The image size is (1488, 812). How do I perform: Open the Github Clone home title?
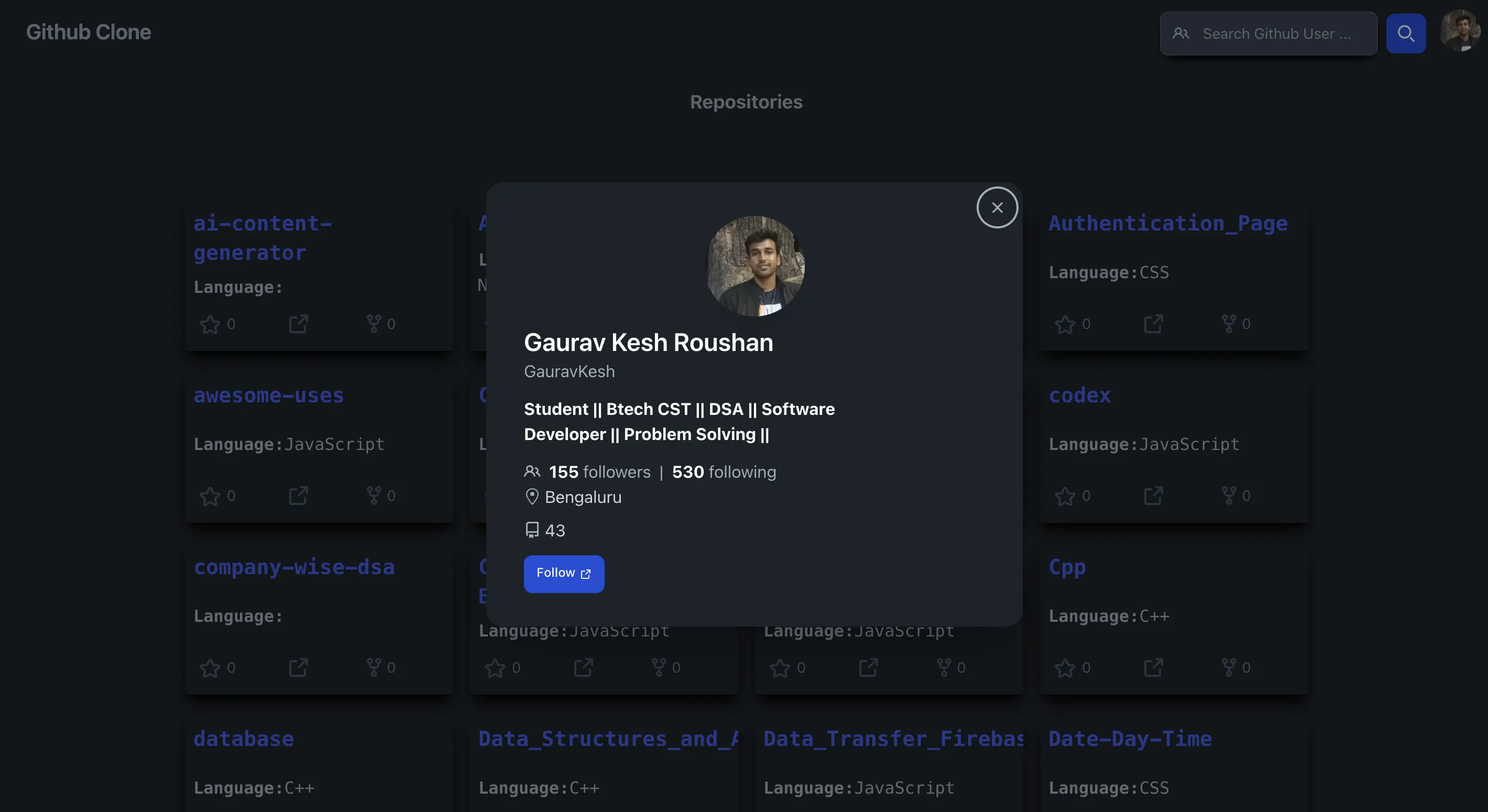pos(89,32)
